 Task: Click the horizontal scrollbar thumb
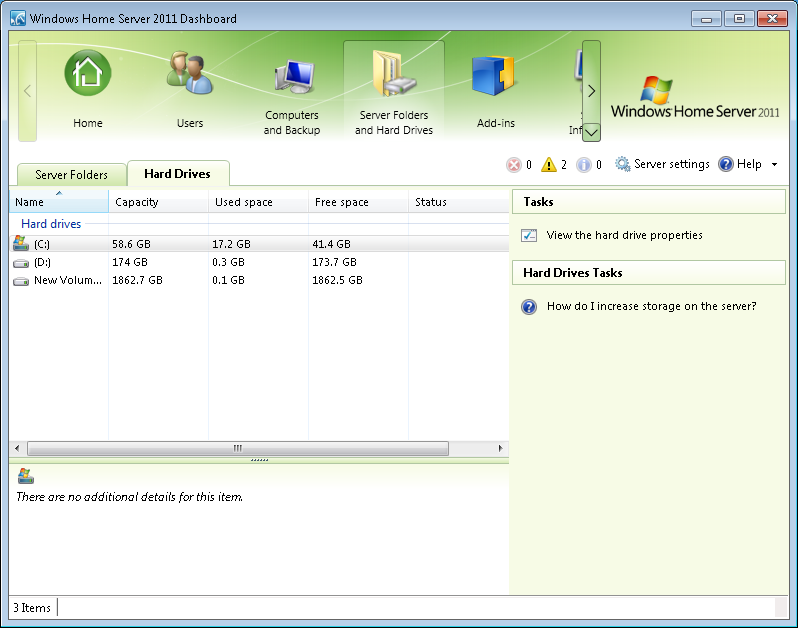pos(238,448)
